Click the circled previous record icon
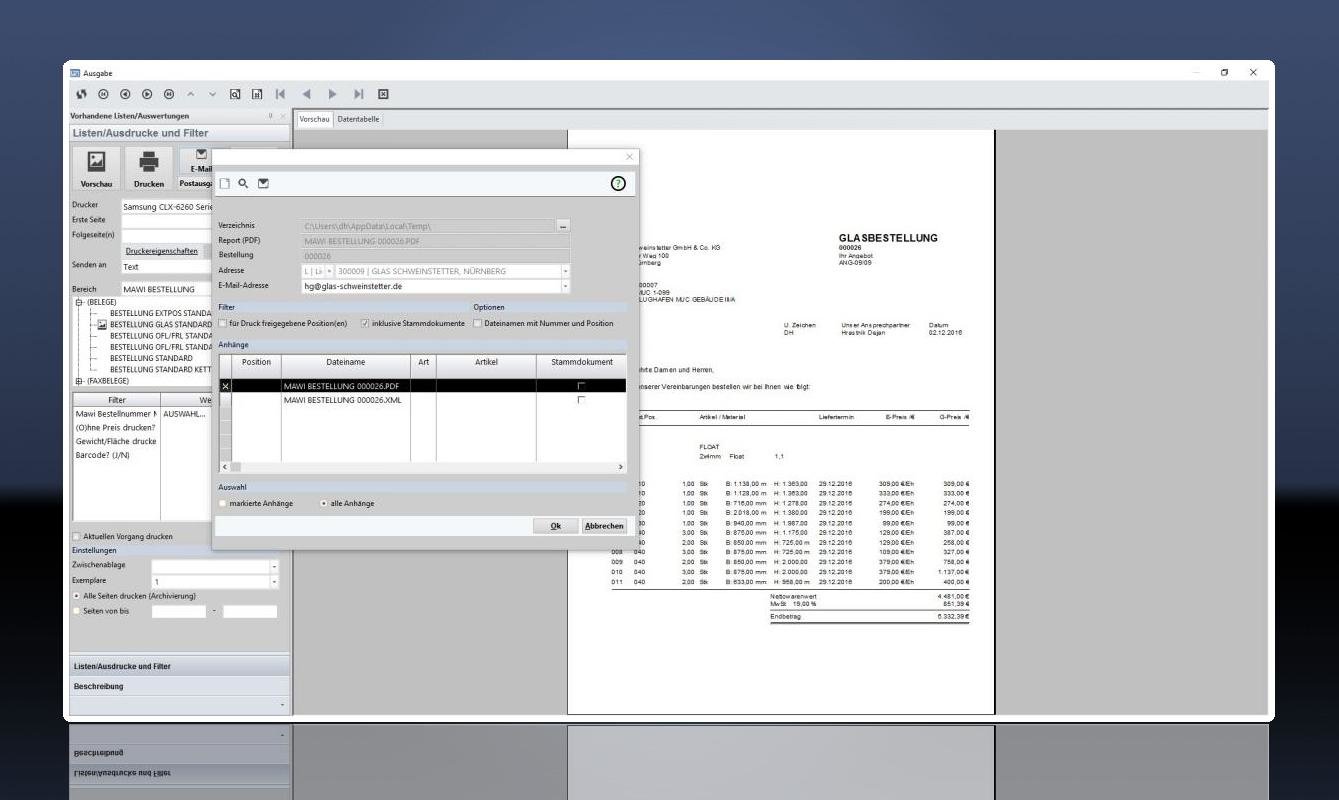Image resolution: width=1339 pixels, height=800 pixels. click(125, 95)
